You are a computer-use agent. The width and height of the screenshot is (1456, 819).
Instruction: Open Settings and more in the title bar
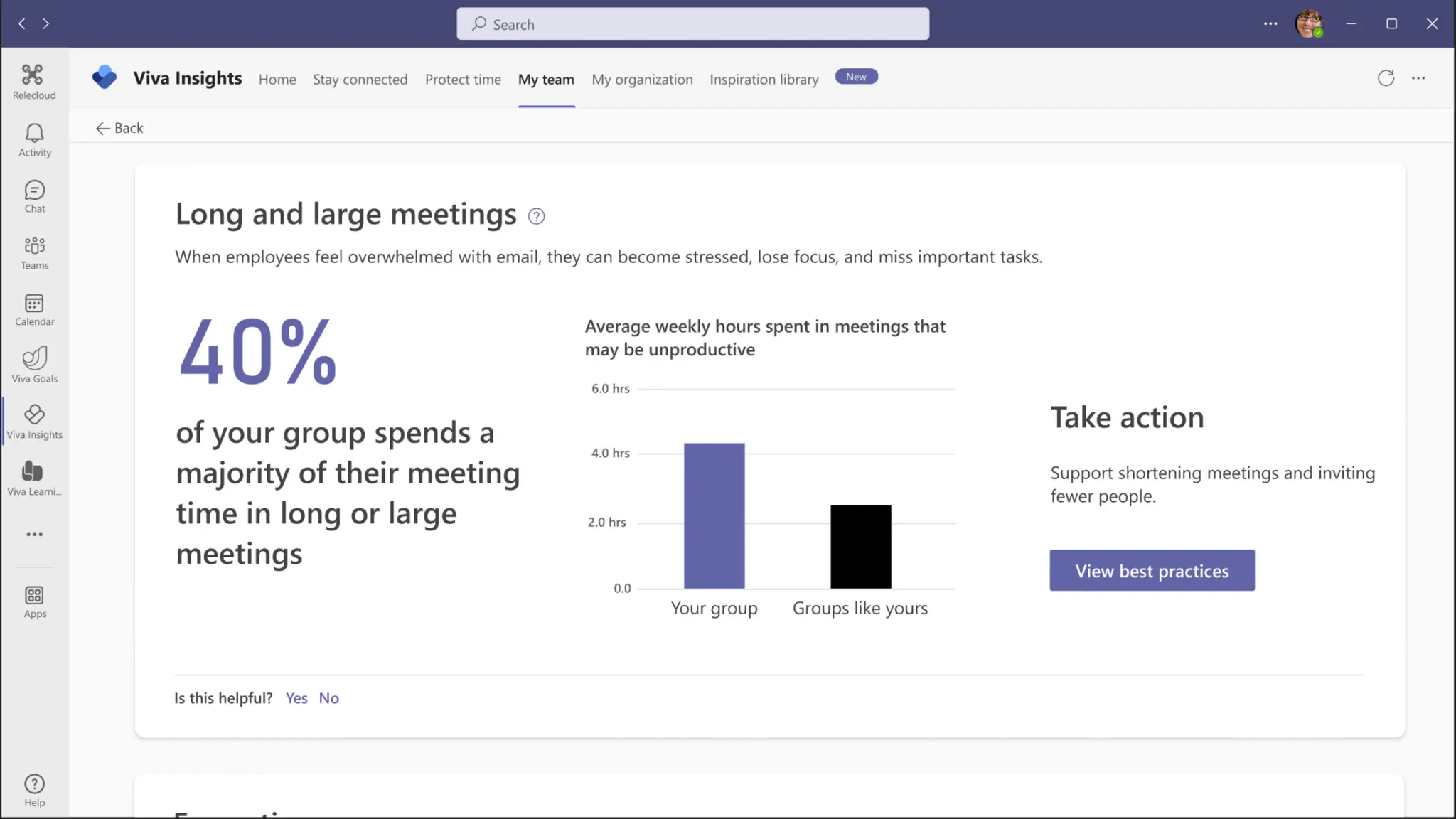1270,23
